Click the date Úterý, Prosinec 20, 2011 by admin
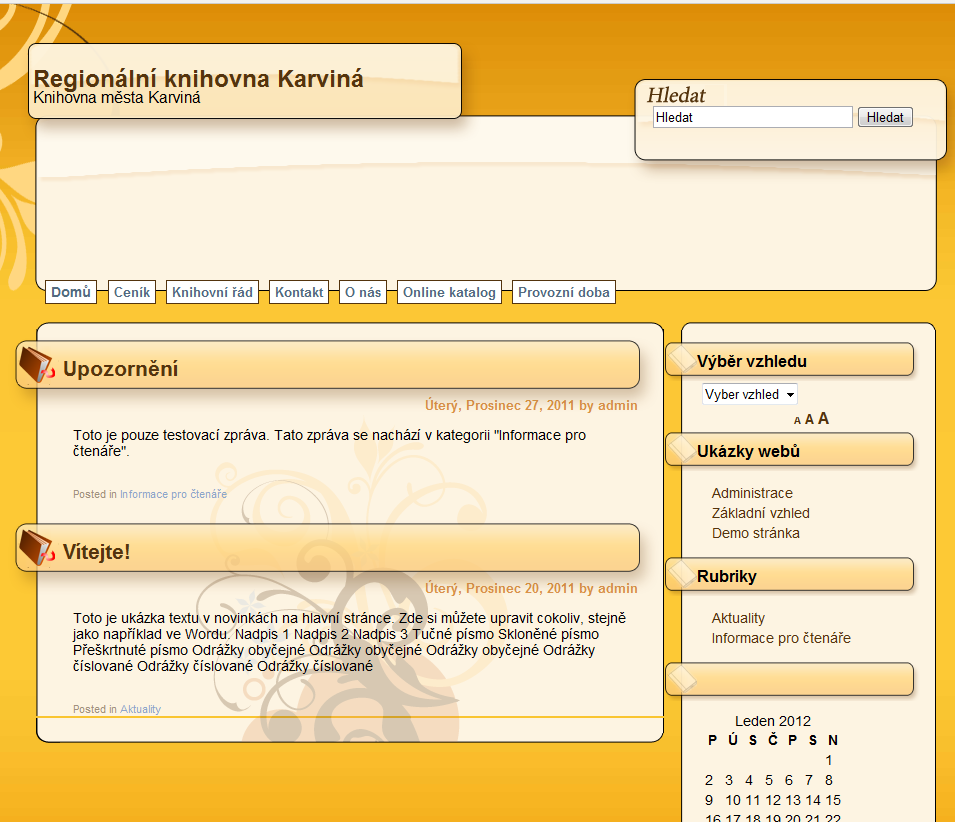The width and height of the screenshot is (955, 822). click(x=531, y=589)
